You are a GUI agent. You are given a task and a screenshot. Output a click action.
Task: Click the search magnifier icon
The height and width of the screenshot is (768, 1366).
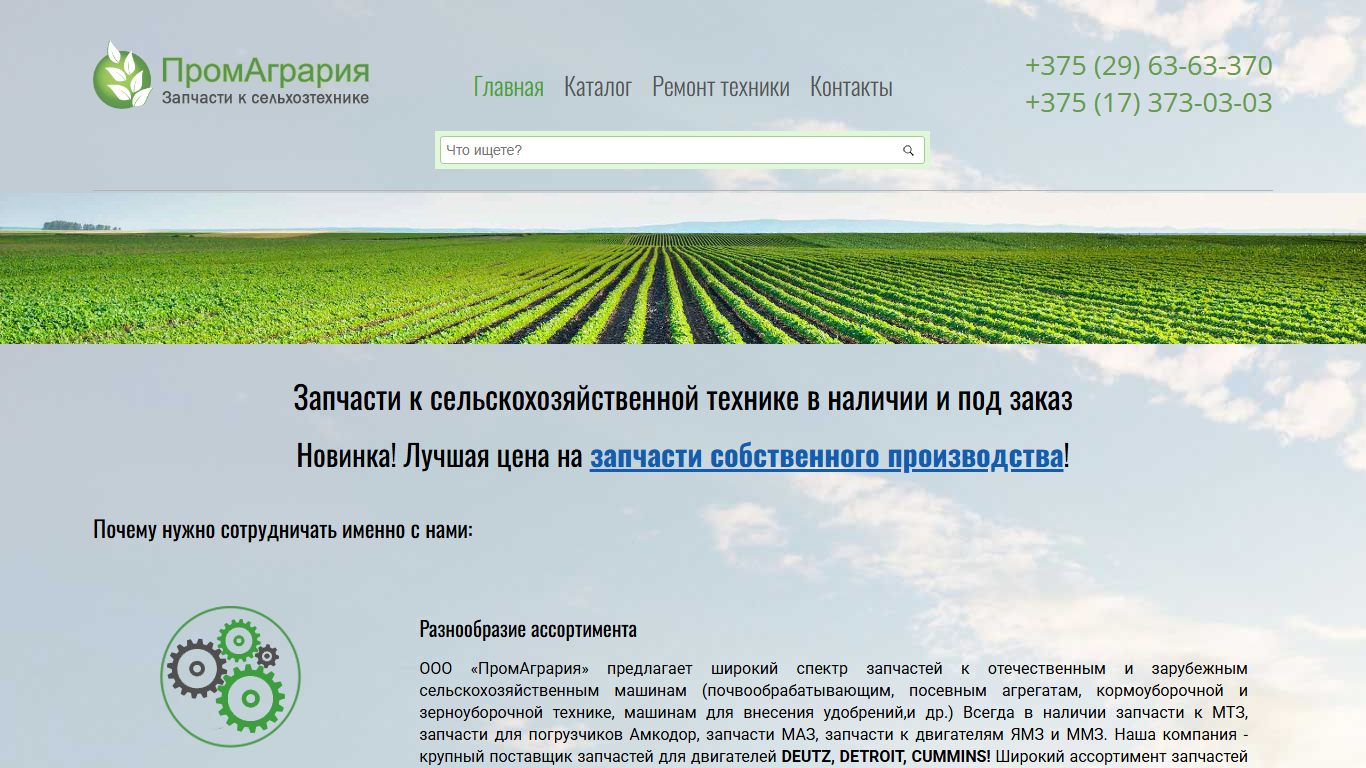pyautogui.click(x=909, y=150)
